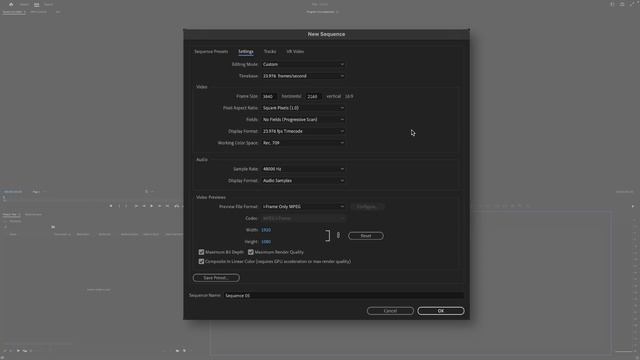The height and width of the screenshot is (360, 640).
Task: Expand the Timebase 23.976 frames/second dropdown
Action: pos(303,76)
